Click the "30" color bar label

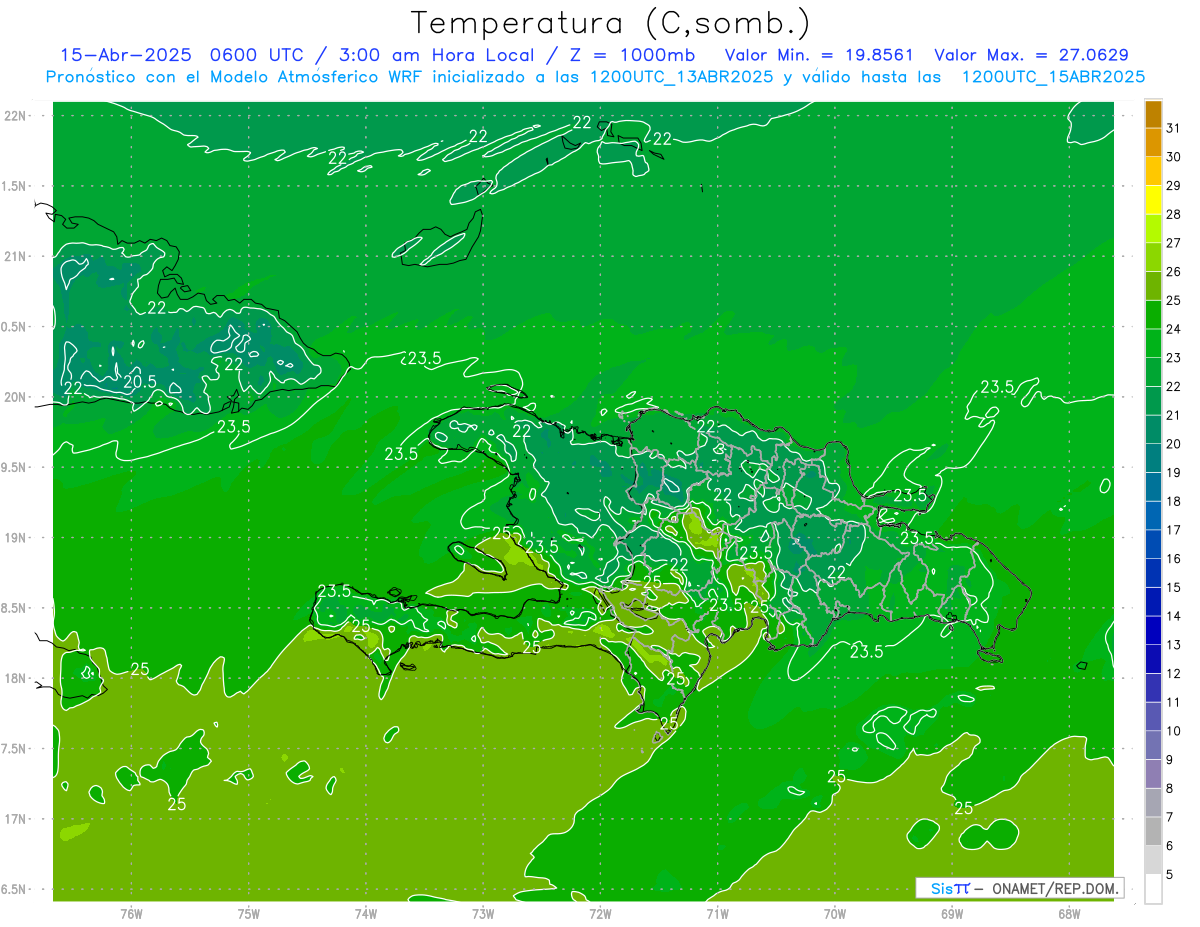click(x=1174, y=157)
